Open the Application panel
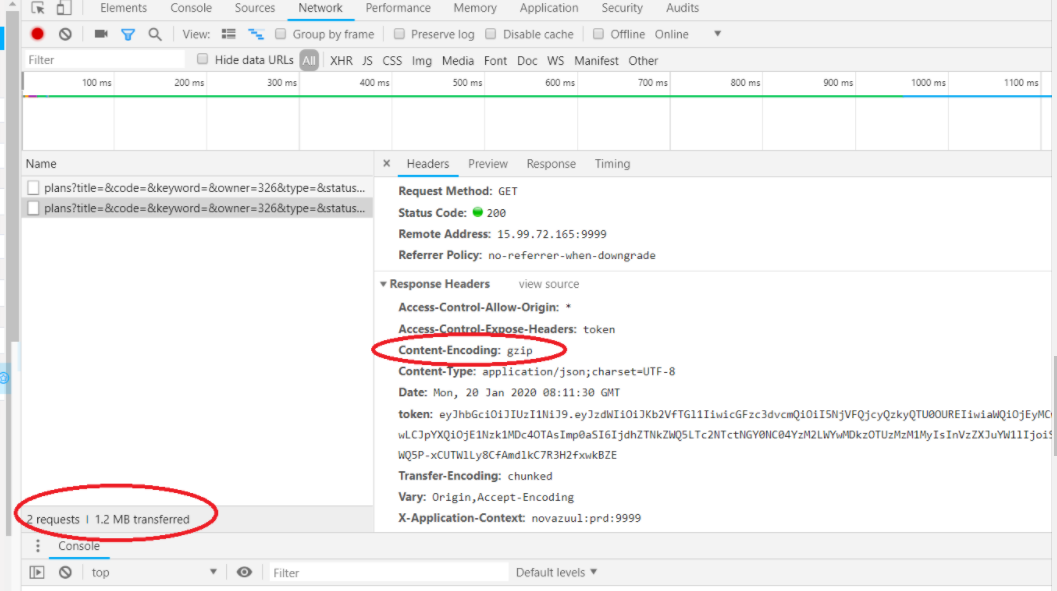 (549, 8)
